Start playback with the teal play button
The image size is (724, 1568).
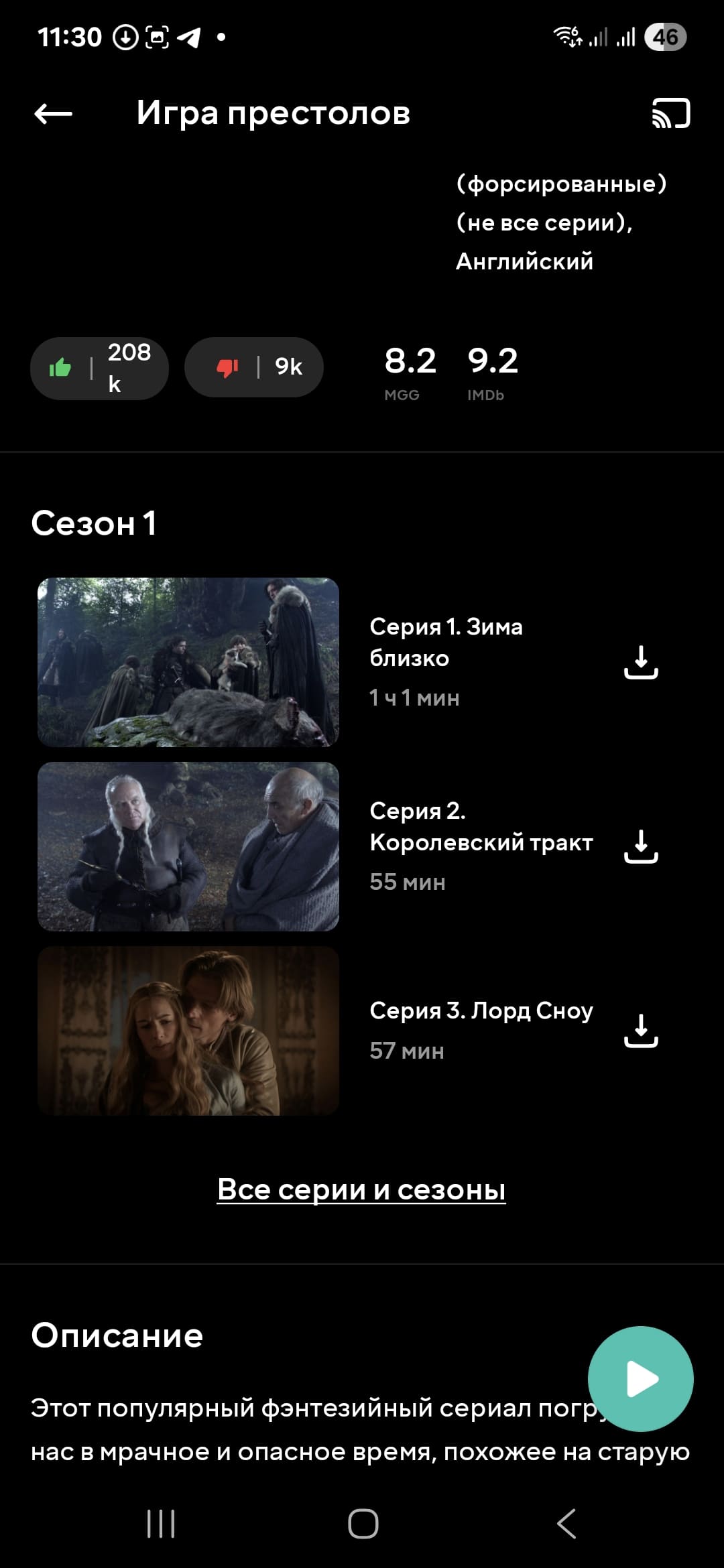point(640,1379)
